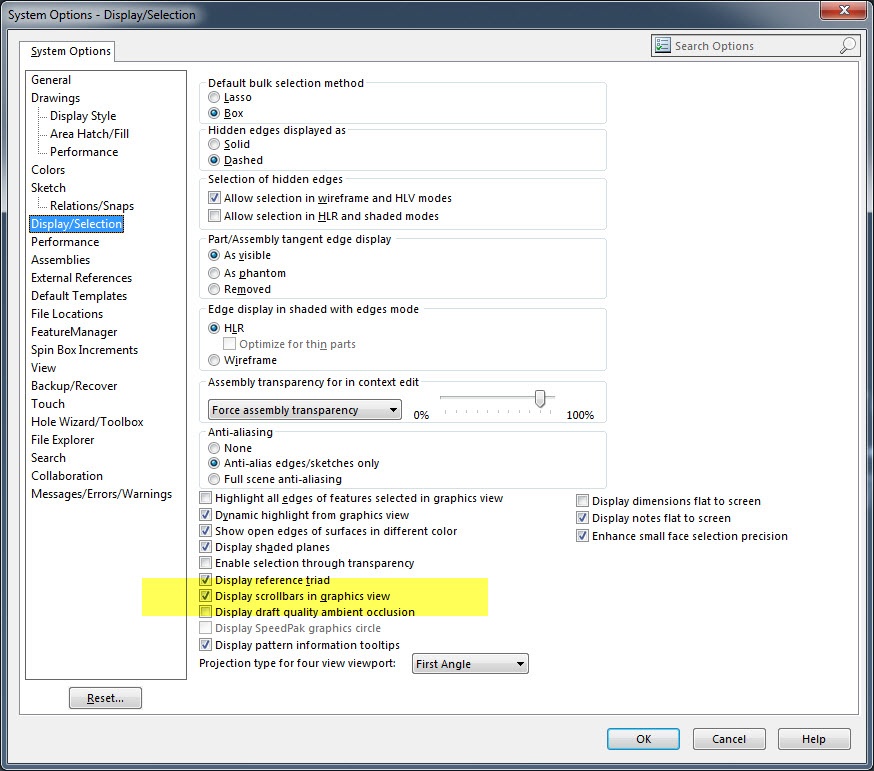Confirm settings with OK button
Screen dimensions: 874x771
pos(643,739)
